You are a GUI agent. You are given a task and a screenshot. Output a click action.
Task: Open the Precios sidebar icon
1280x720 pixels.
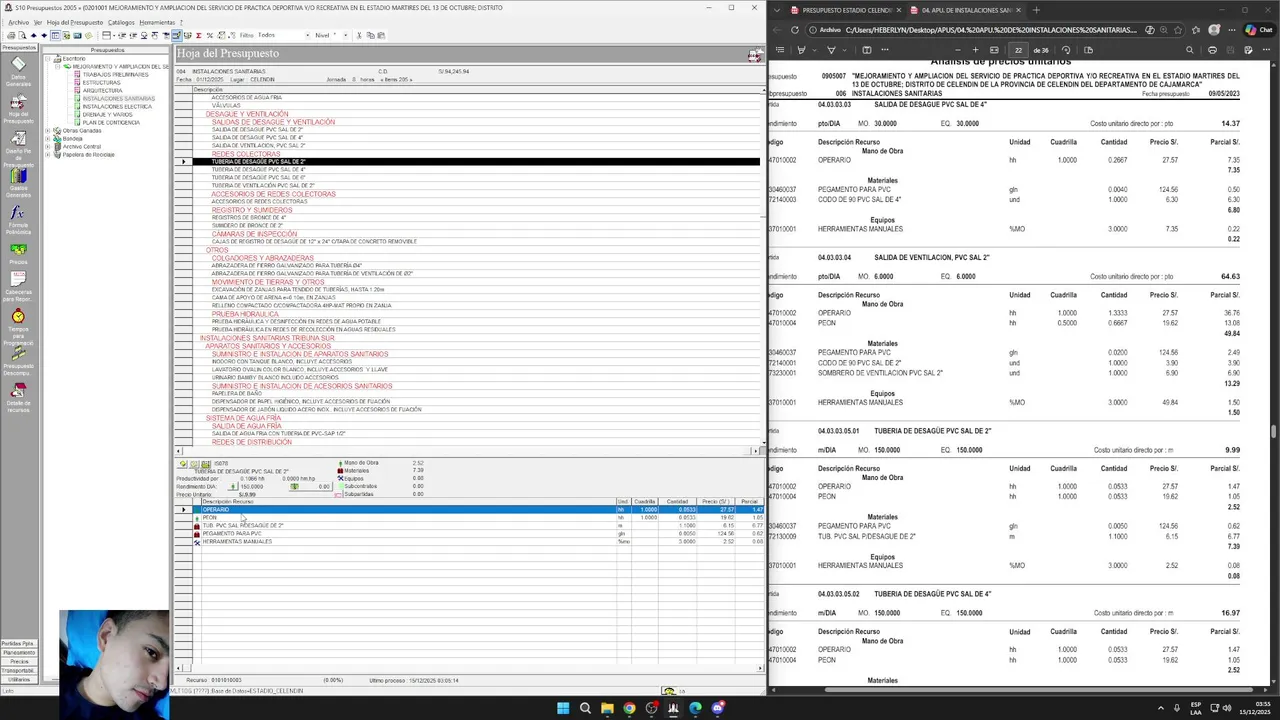(18, 254)
